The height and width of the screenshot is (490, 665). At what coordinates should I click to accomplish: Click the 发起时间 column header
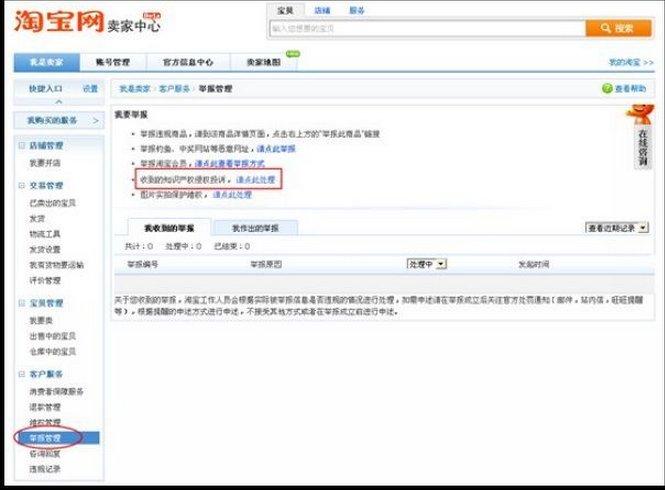click(x=534, y=264)
